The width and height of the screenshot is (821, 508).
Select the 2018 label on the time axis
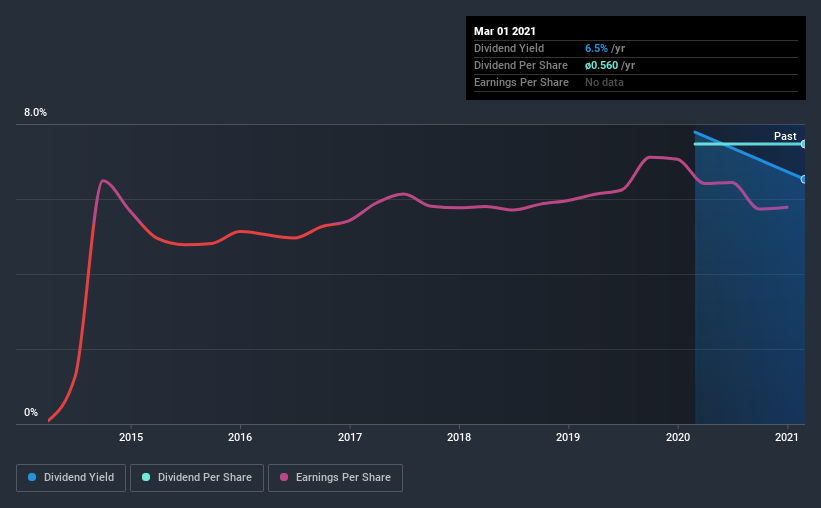(459, 437)
